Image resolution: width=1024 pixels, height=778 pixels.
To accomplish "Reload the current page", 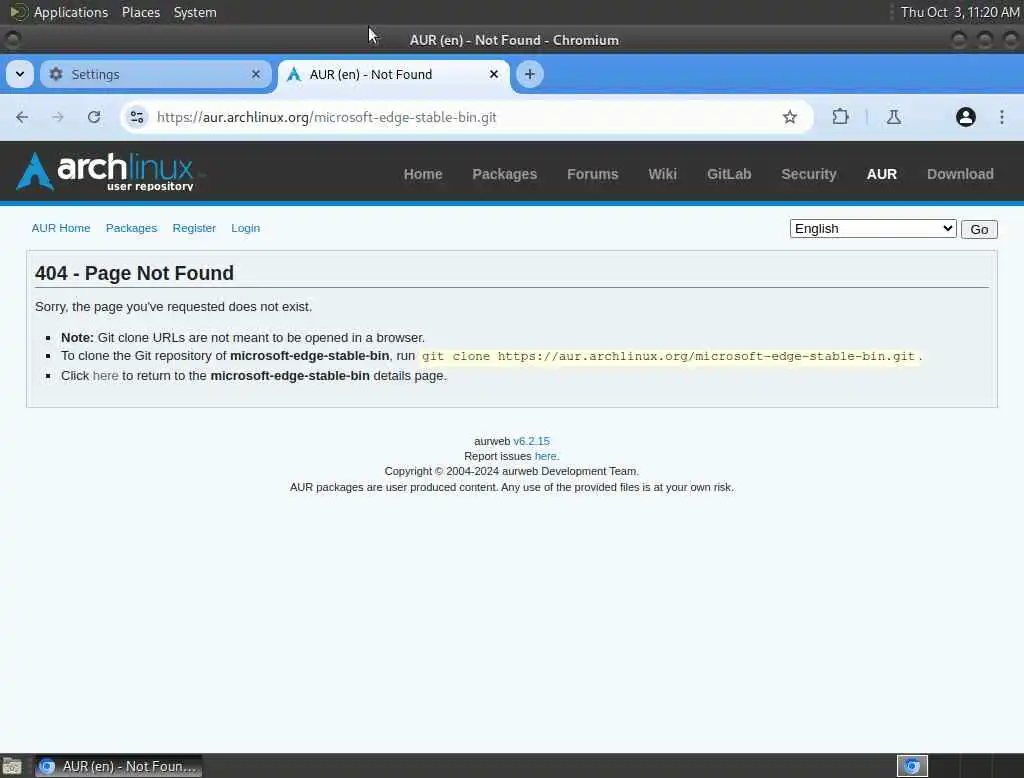I will click(94, 117).
